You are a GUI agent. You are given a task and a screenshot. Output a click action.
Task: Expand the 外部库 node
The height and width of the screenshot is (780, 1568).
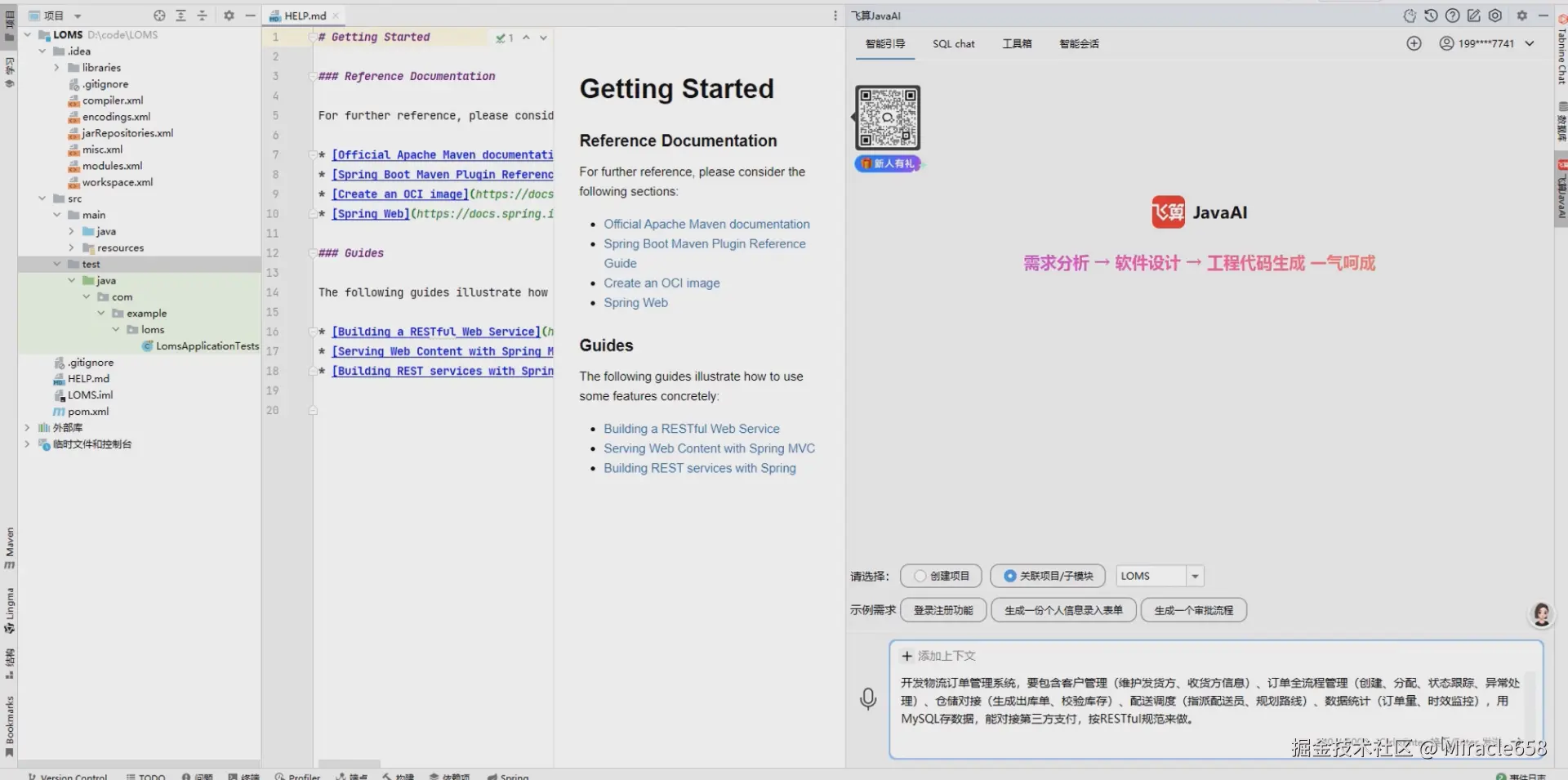click(x=28, y=427)
